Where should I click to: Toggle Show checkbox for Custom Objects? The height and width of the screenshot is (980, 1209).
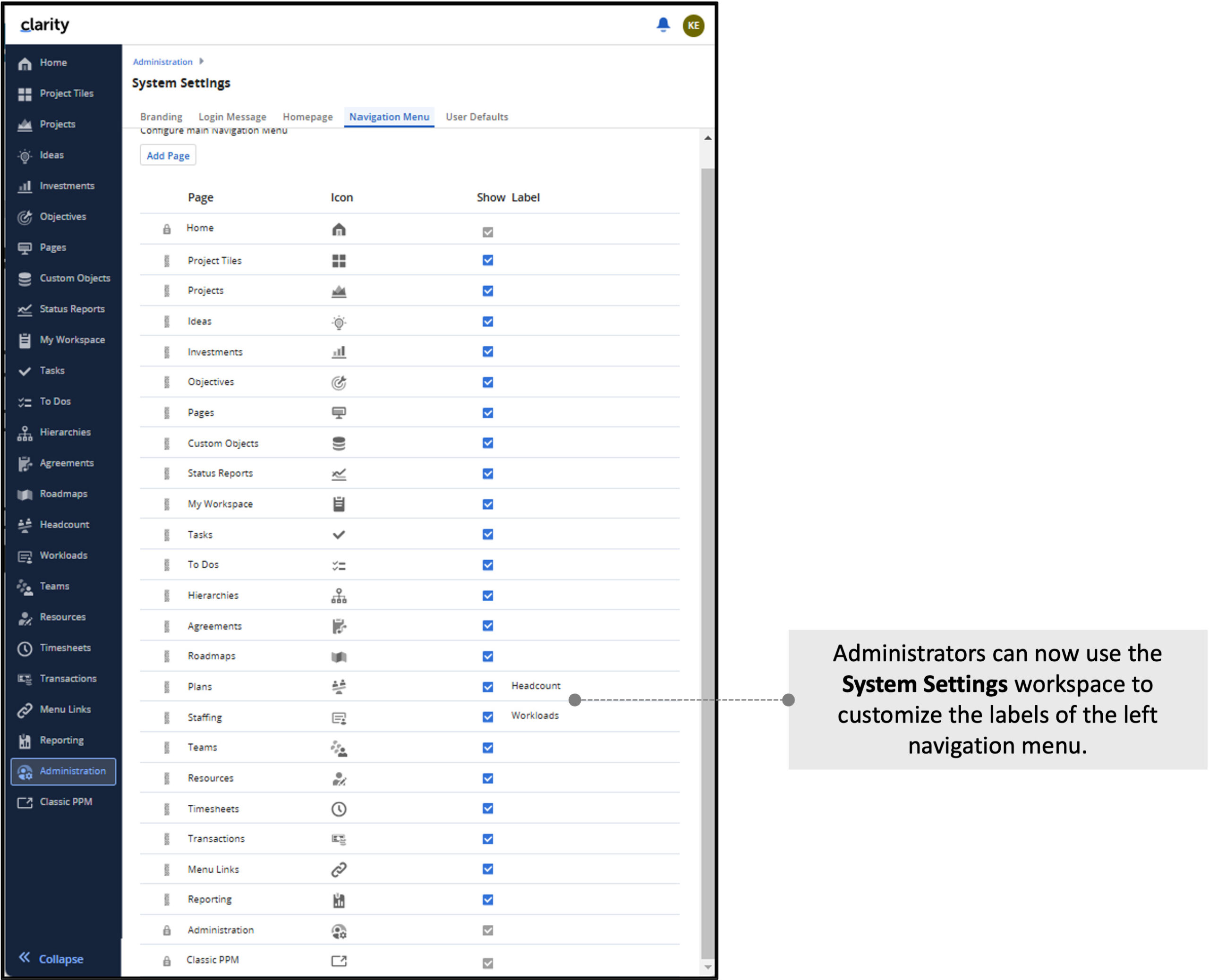coord(488,443)
